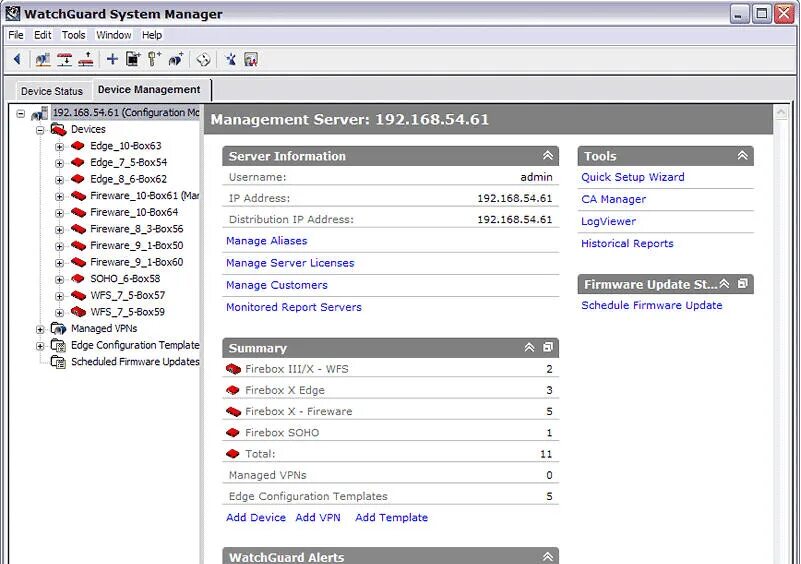801x564 pixels.
Task: Click the red device up-arrow toolbar icon
Action: click(x=86, y=59)
